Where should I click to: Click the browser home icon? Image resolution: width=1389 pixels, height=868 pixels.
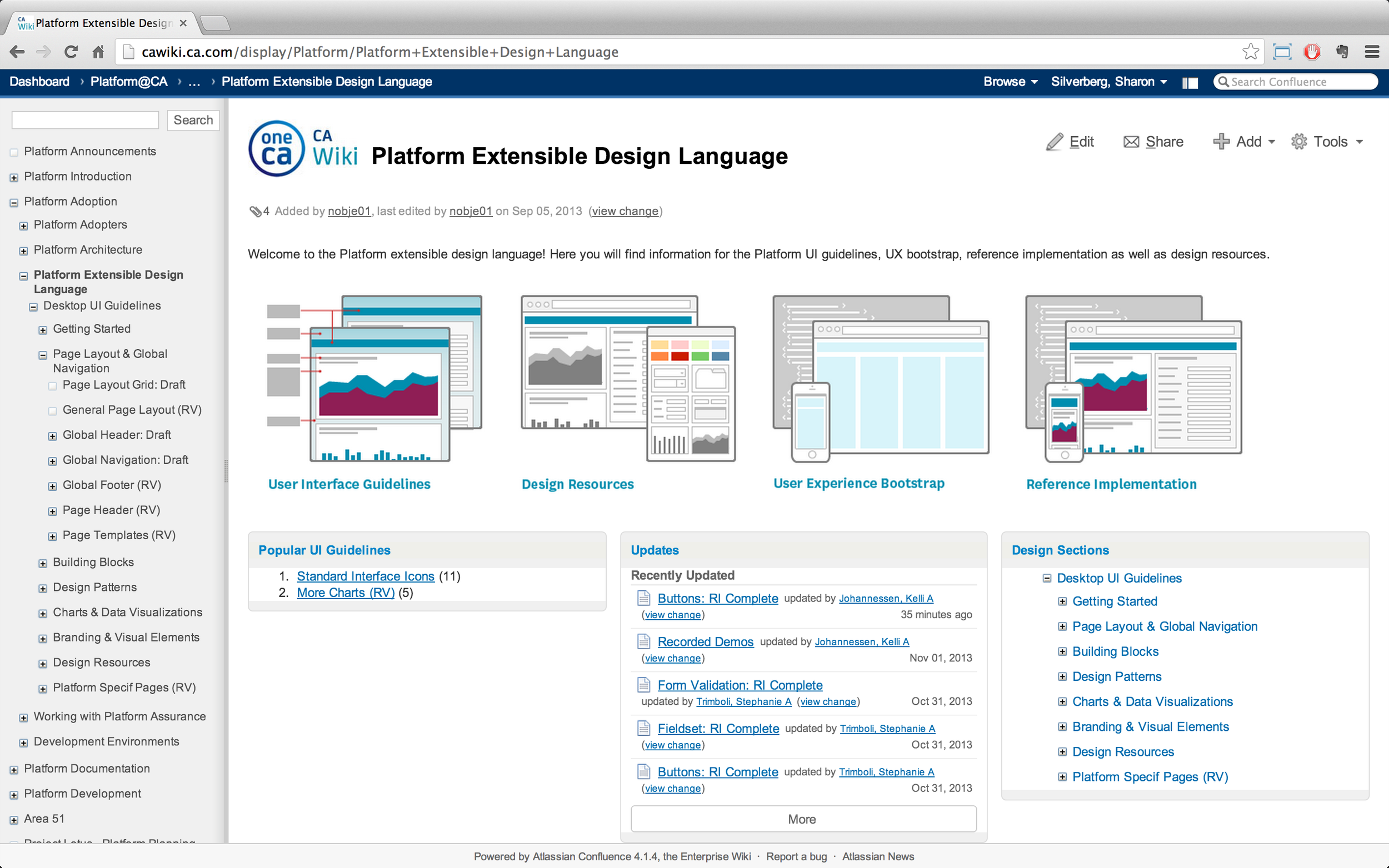98,52
